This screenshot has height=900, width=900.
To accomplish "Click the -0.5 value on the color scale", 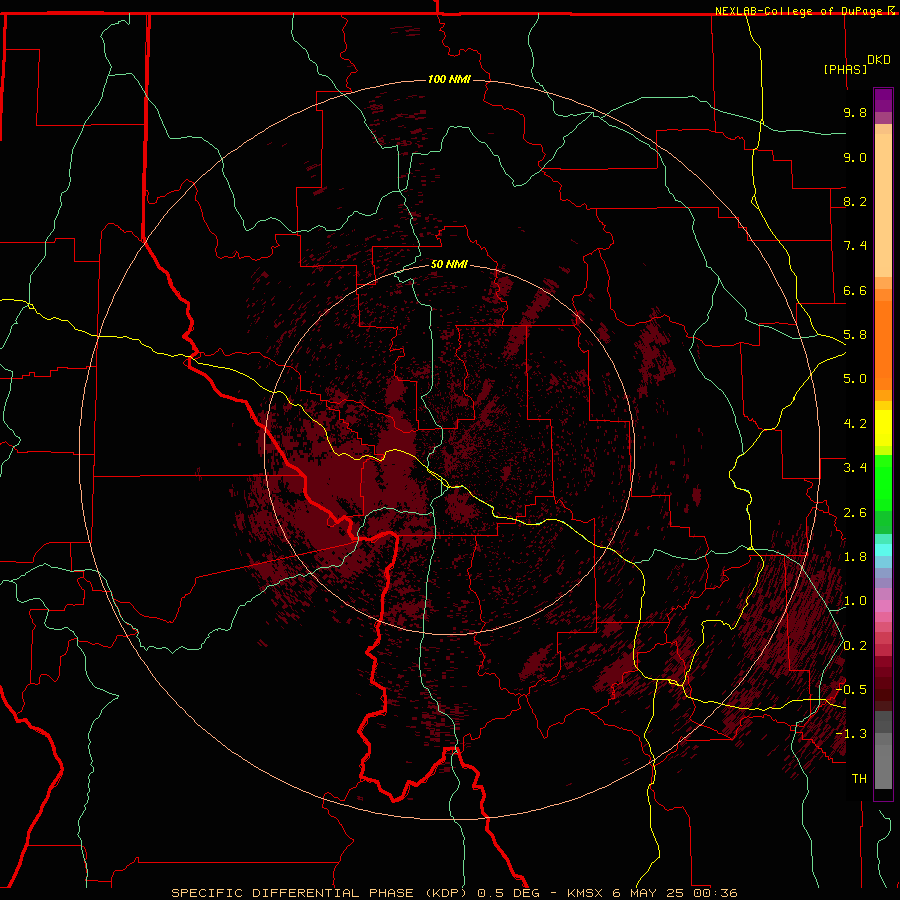I will pos(851,690).
